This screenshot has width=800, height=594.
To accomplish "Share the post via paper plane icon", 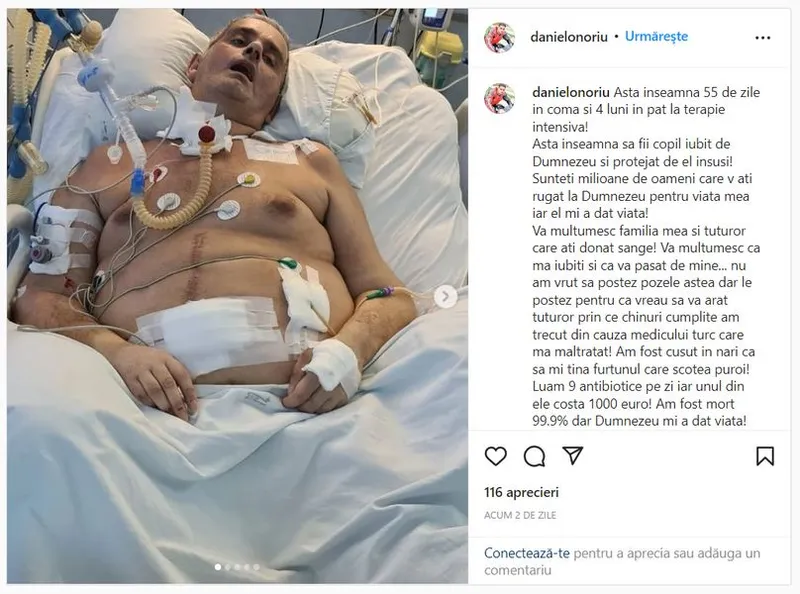I will click(x=572, y=455).
